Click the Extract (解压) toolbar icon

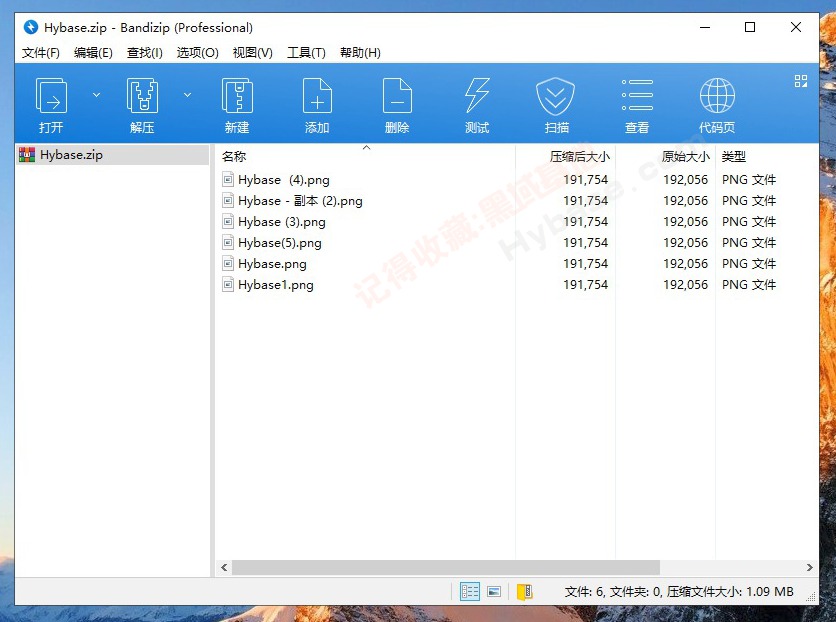(142, 96)
